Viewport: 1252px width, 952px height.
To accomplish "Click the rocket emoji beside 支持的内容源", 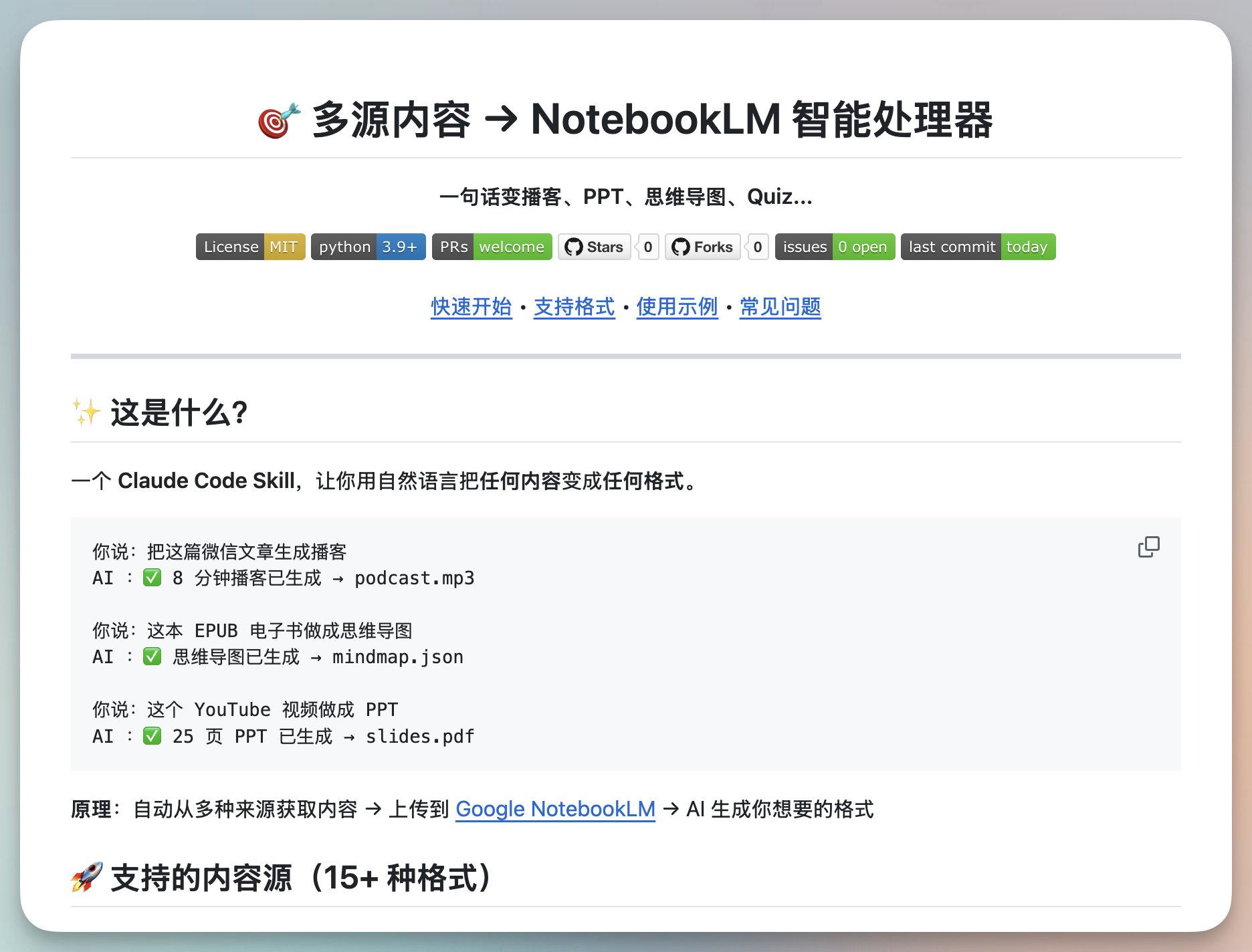I will pyautogui.click(x=87, y=877).
